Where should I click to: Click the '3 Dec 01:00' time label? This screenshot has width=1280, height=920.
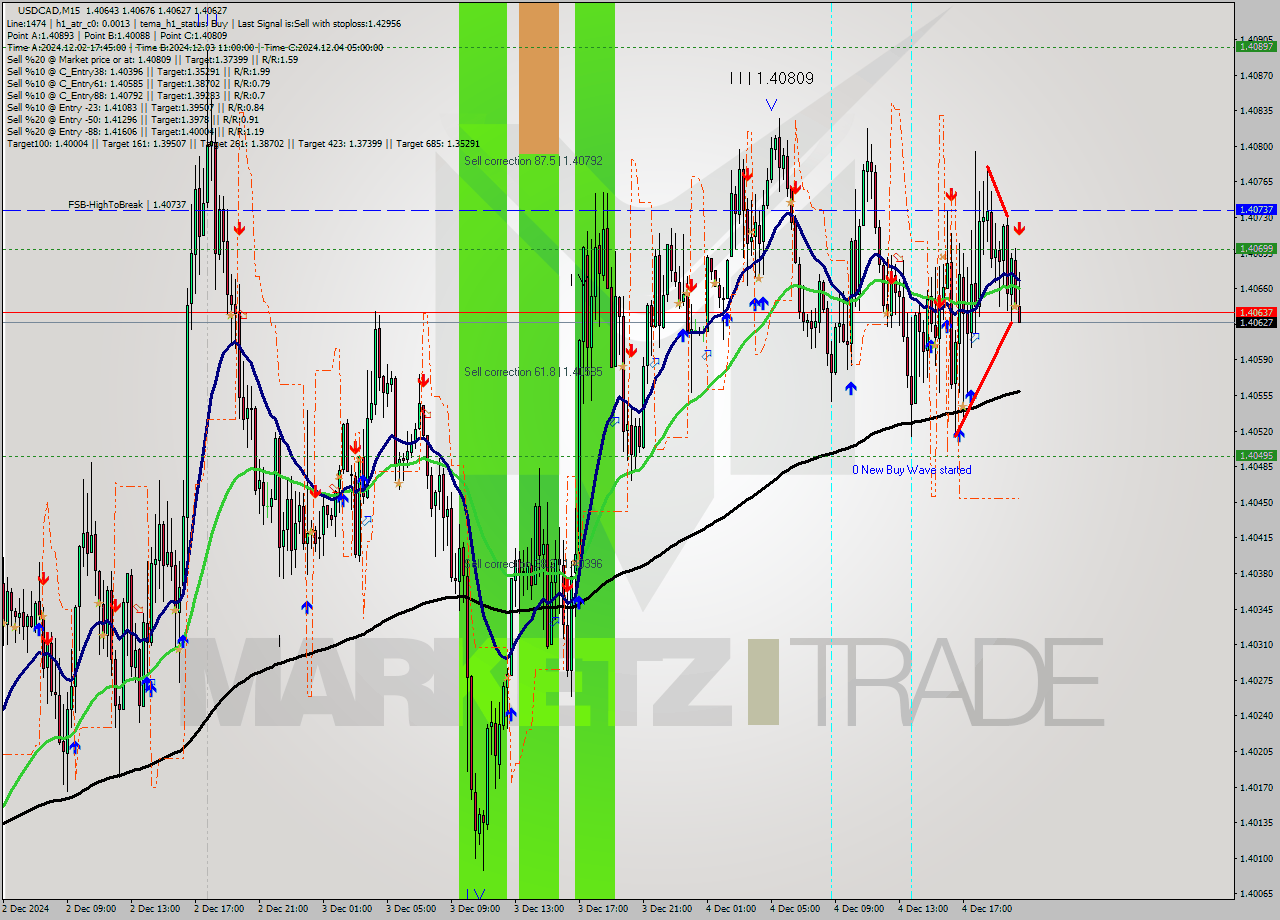pyautogui.click(x=346, y=909)
